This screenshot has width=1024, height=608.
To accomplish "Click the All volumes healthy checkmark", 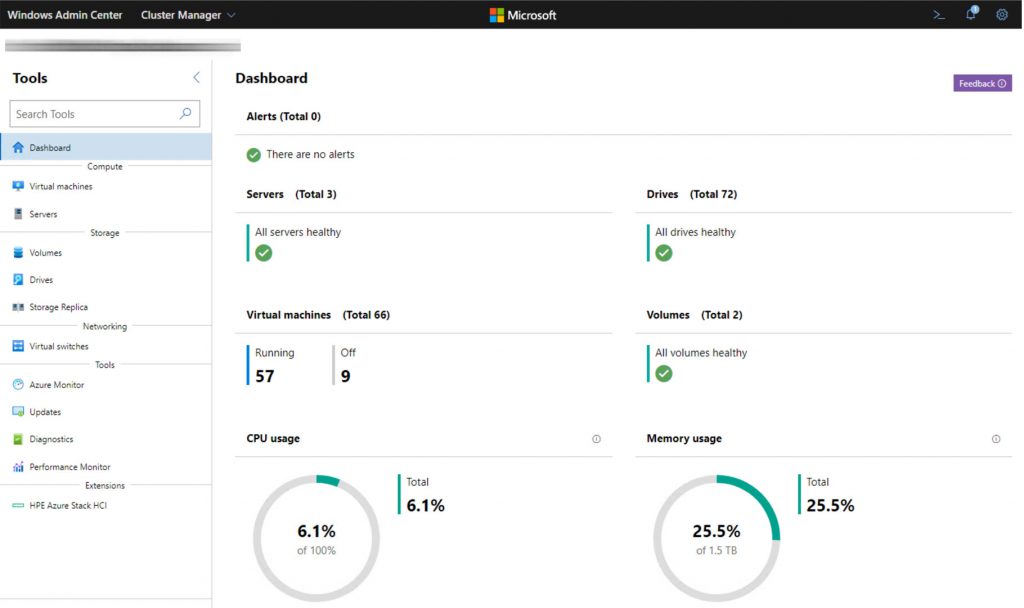I will [x=664, y=374].
